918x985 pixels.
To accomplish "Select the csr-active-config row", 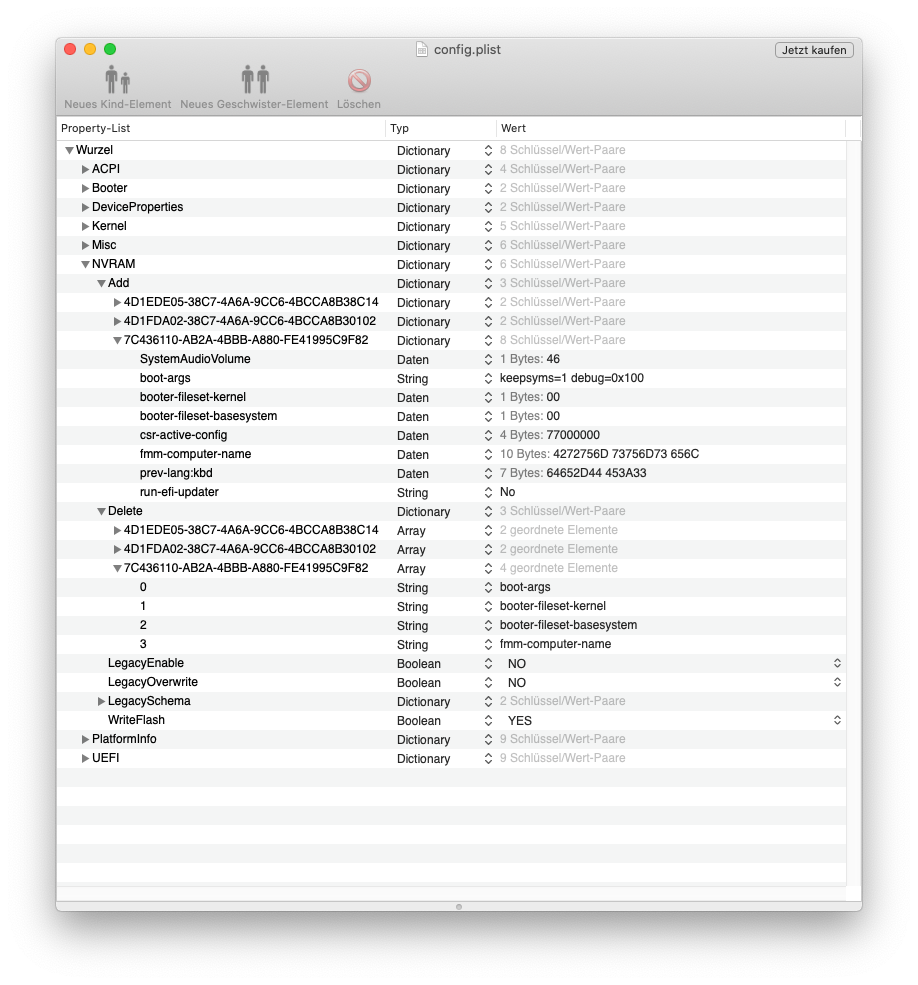I will point(451,435).
